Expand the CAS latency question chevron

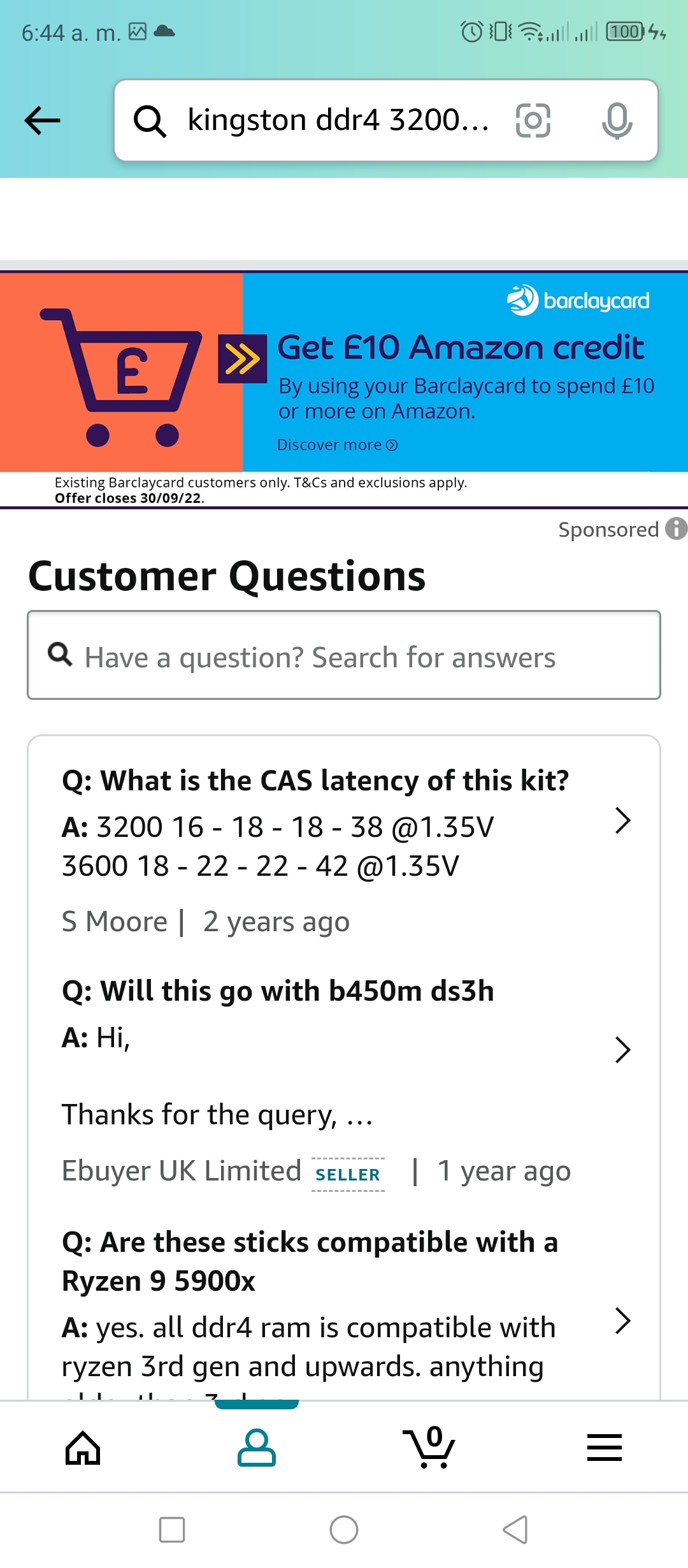622,820
